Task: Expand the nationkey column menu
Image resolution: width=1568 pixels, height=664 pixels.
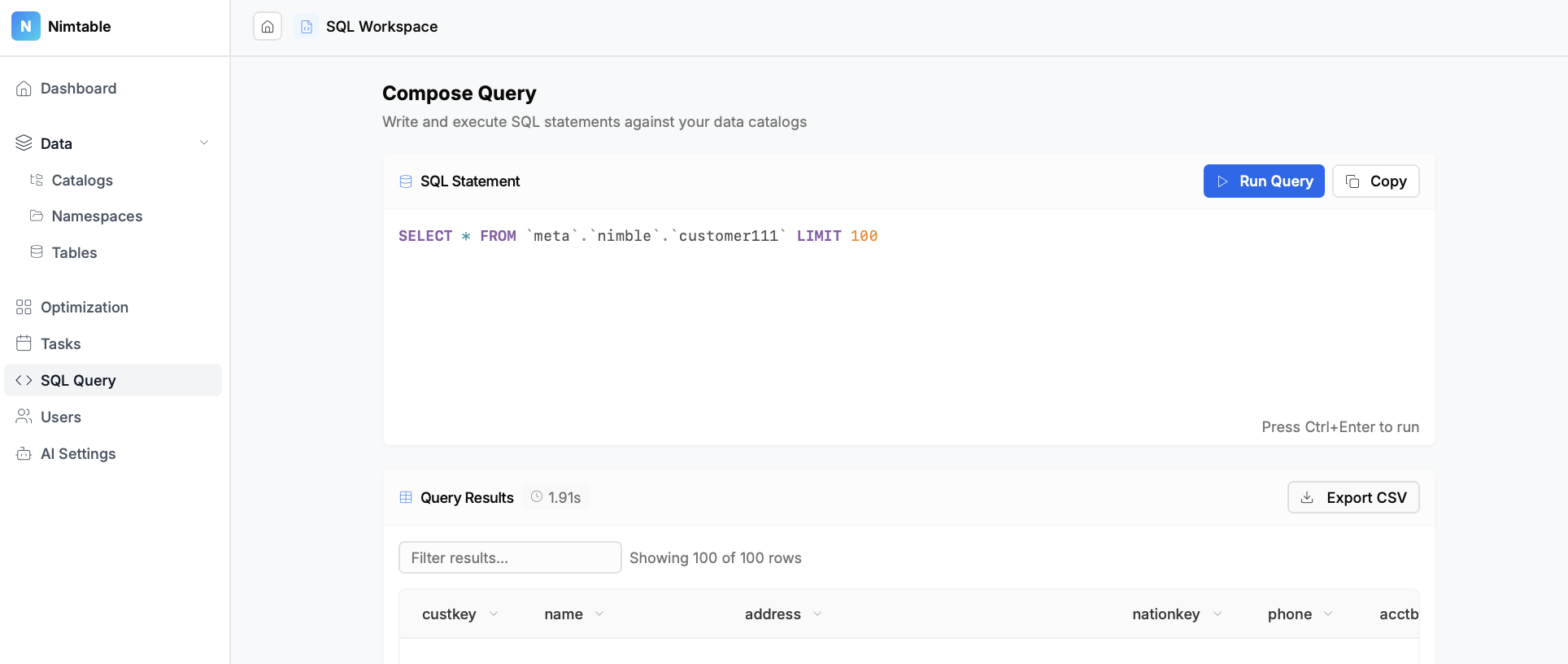Action: tap(1217, 614)
